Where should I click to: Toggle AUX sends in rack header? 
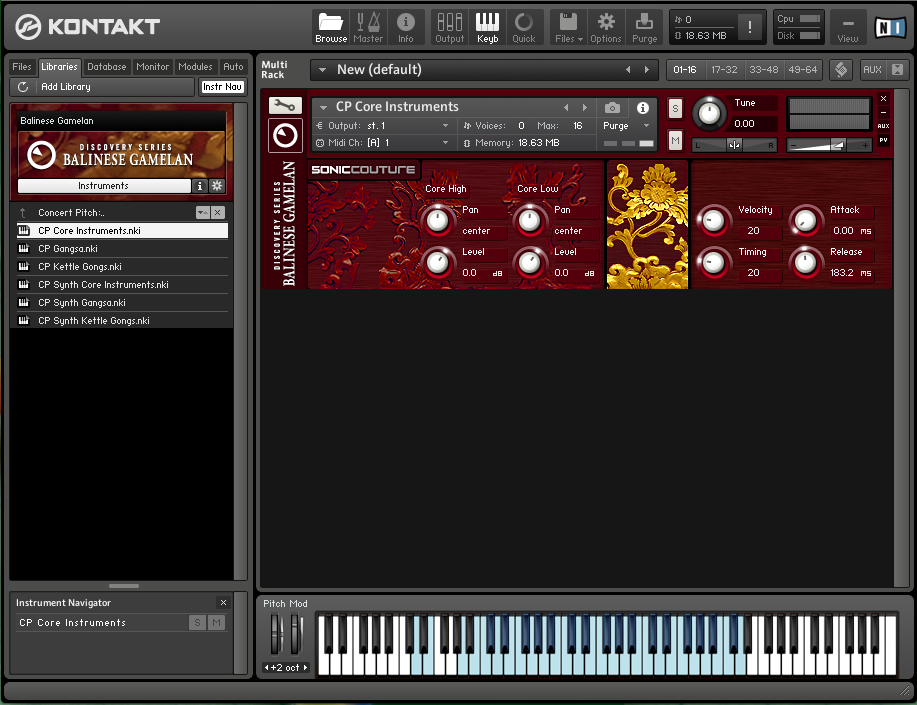click(872, 70)
